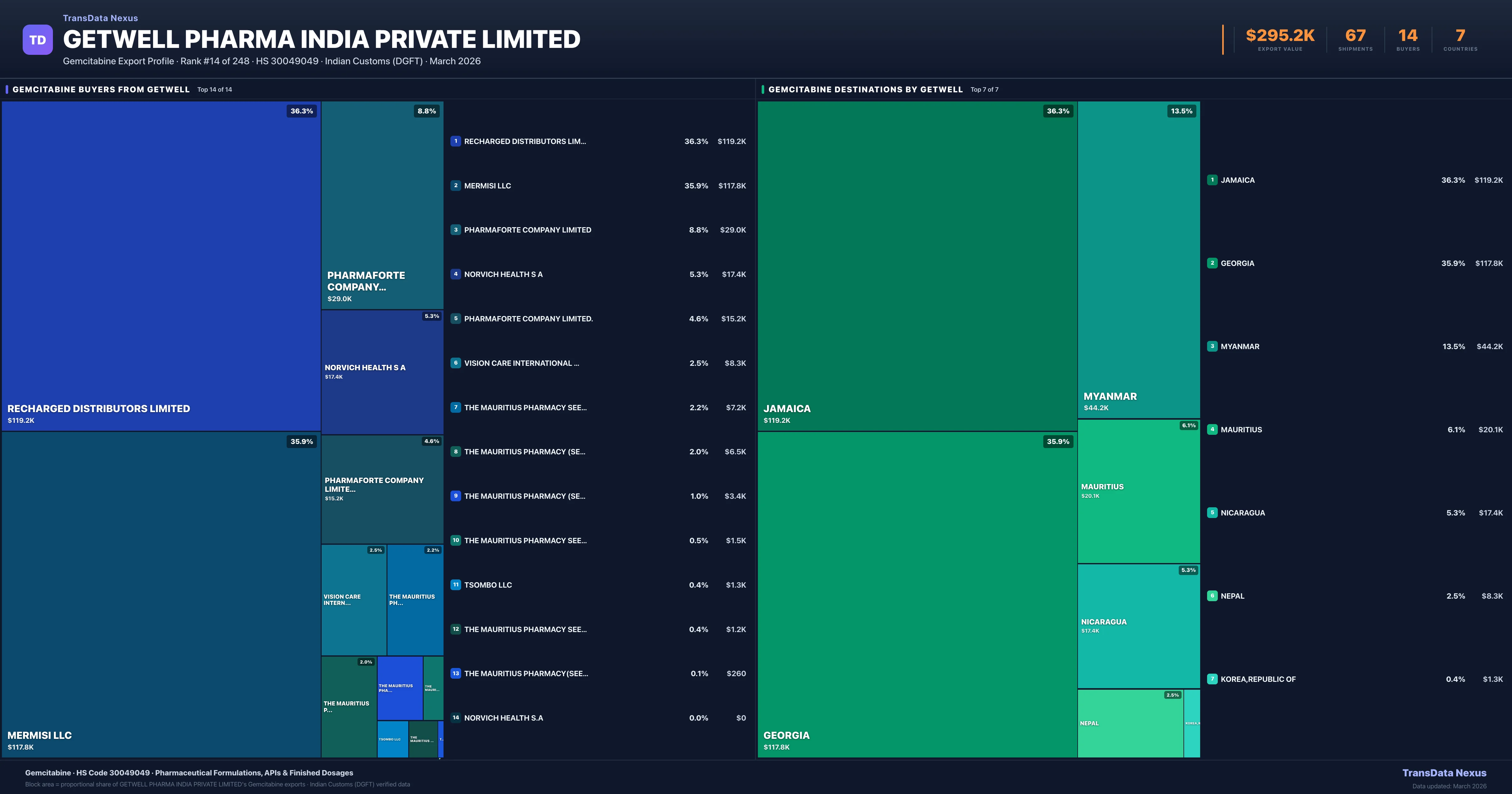Click Vision Care International legend entry
This screenshot has width=1512, height=794.
521,363
